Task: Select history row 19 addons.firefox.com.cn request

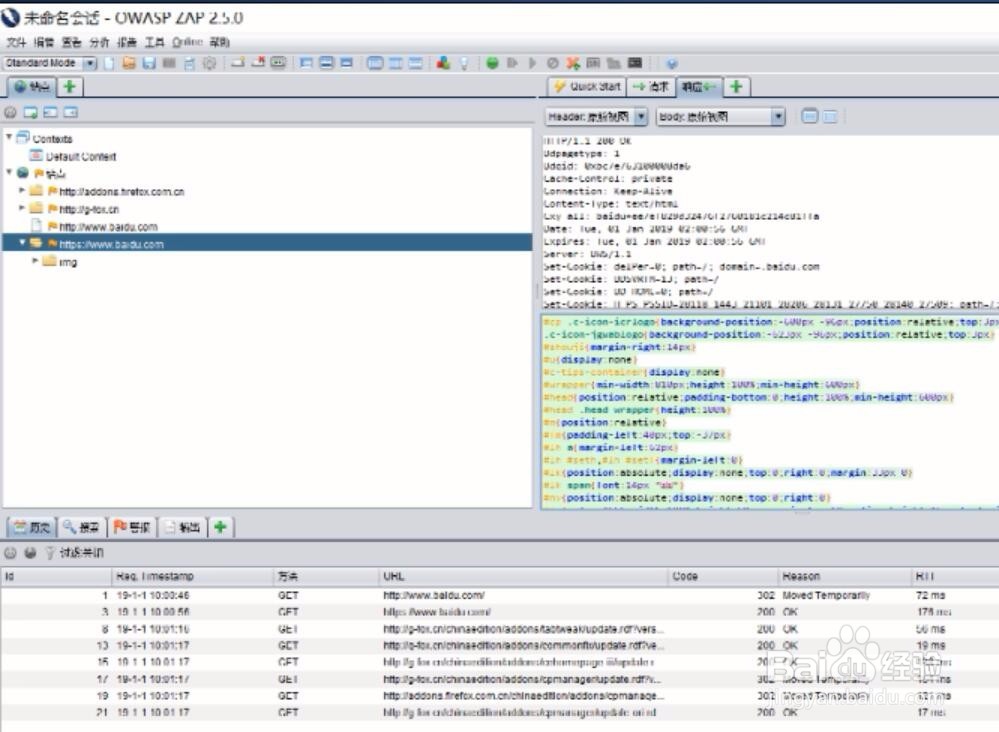Action: tap(500, 696)
